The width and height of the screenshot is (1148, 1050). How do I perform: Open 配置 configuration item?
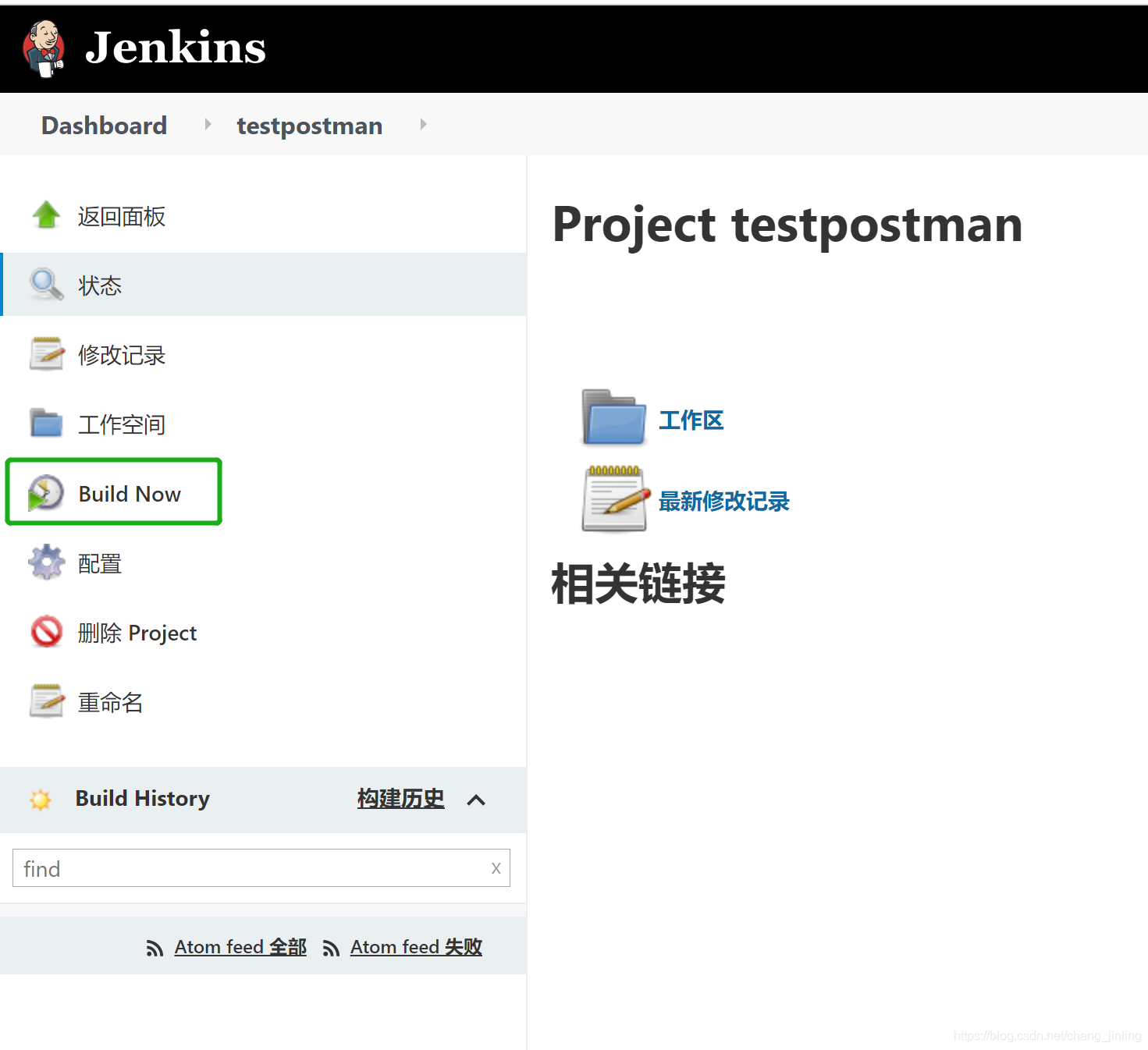pyautogui.click(x=100, y=563)
